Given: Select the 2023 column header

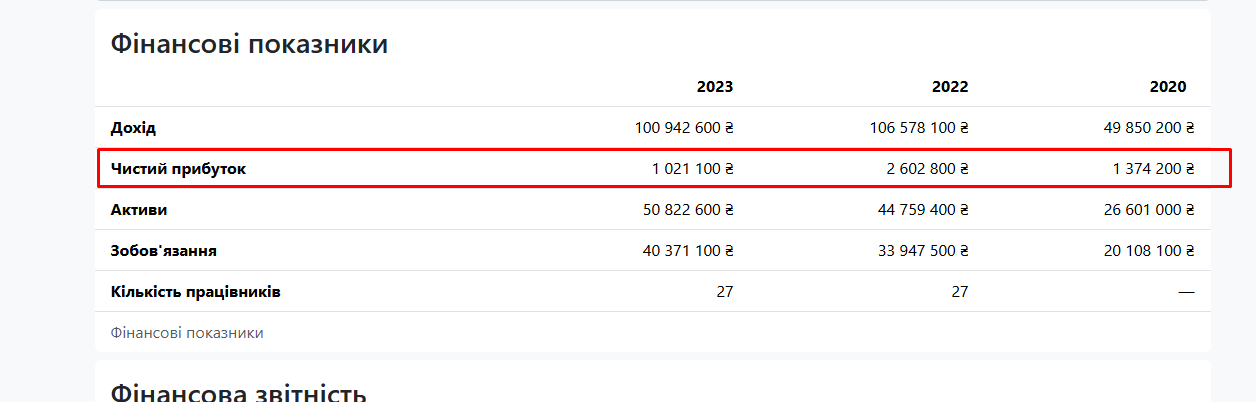Looking at the screenshot, I should tap(715, 87).
